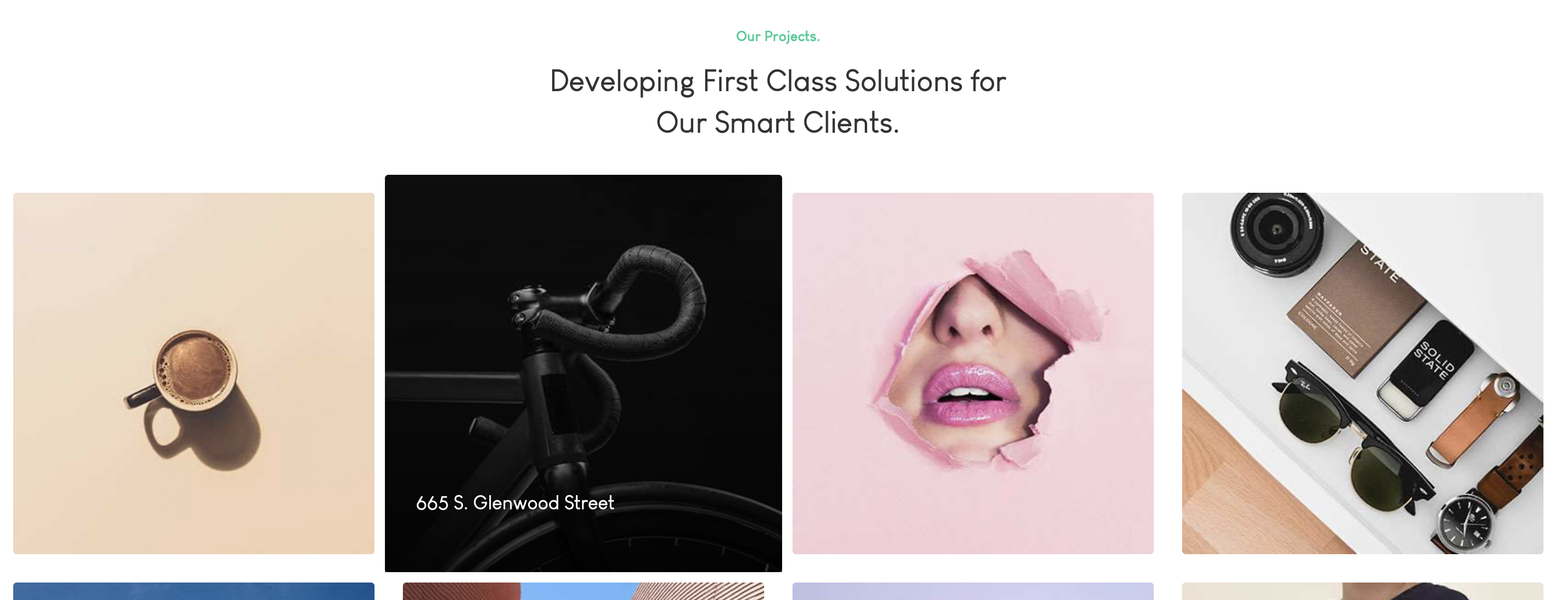Open the black bicycle project card
The width and height of the screenshot is (1568, 600).
[583, 373]
